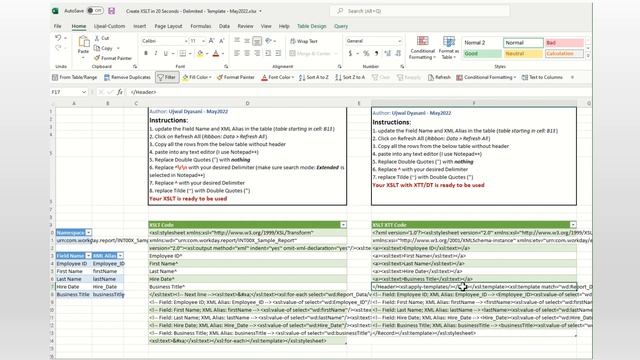Screen dimensions: 640x360
Task: Click the Comma Style icon
Action: click(x=376, y=53)
